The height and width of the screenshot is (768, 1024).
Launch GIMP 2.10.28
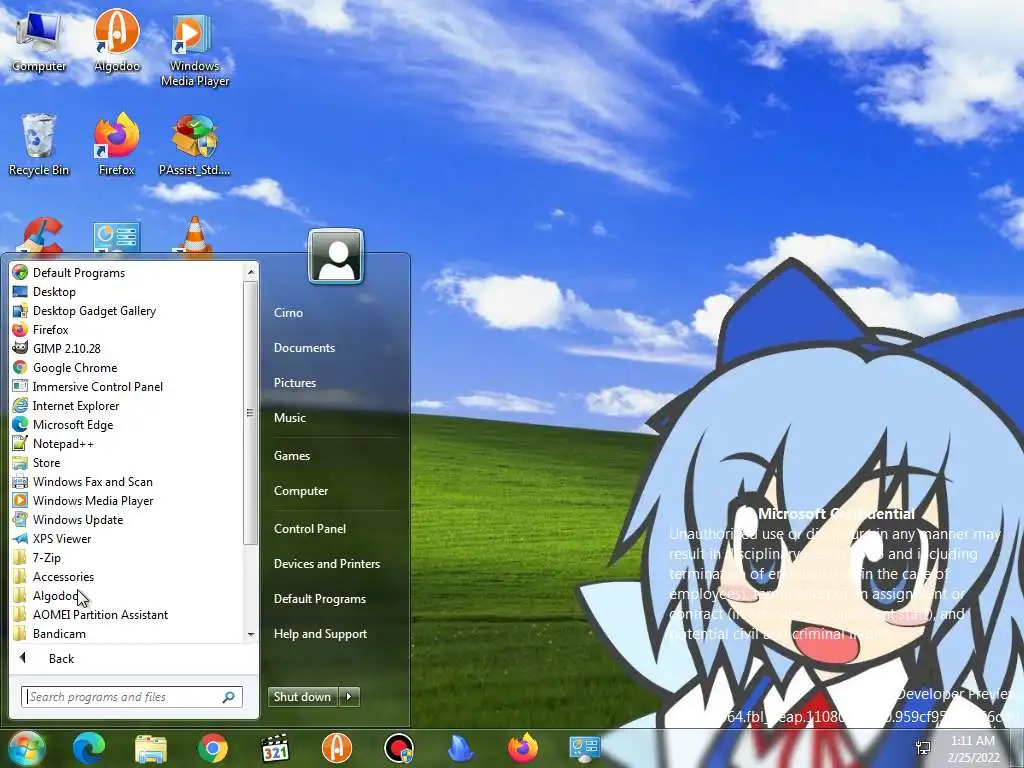tap(127, 348)
